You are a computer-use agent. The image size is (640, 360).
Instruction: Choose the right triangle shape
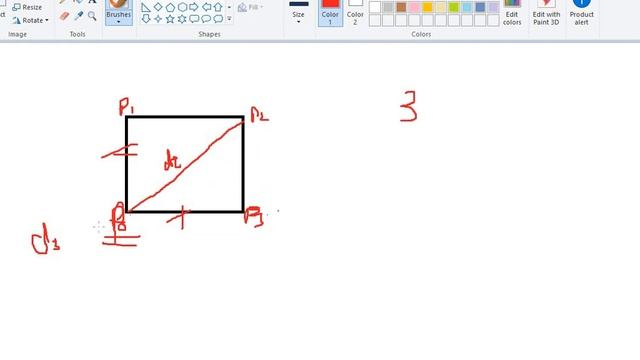146,7
